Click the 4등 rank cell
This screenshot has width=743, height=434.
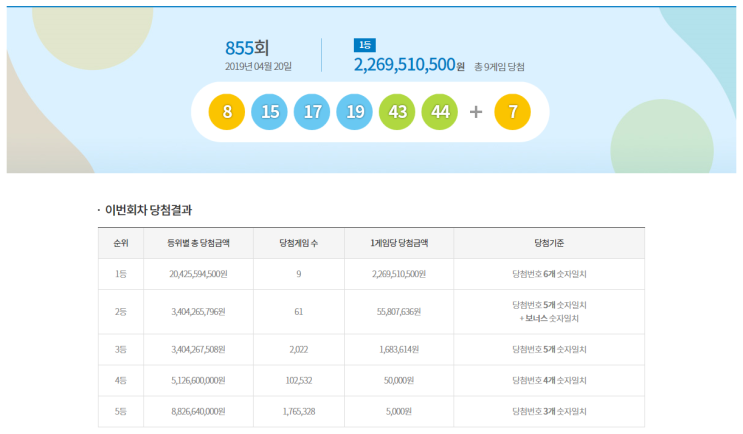coord(121,380)
